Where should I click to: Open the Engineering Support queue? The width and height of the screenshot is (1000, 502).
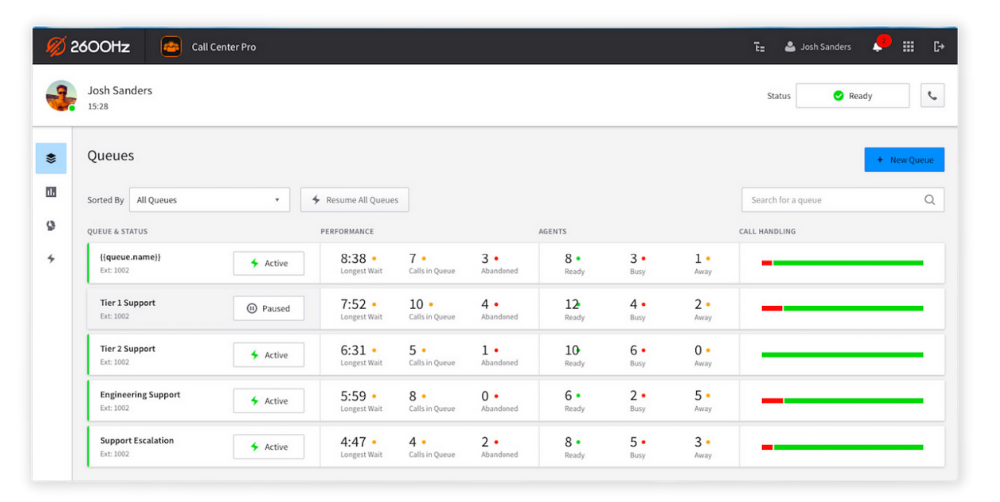[x=516, y=401]
